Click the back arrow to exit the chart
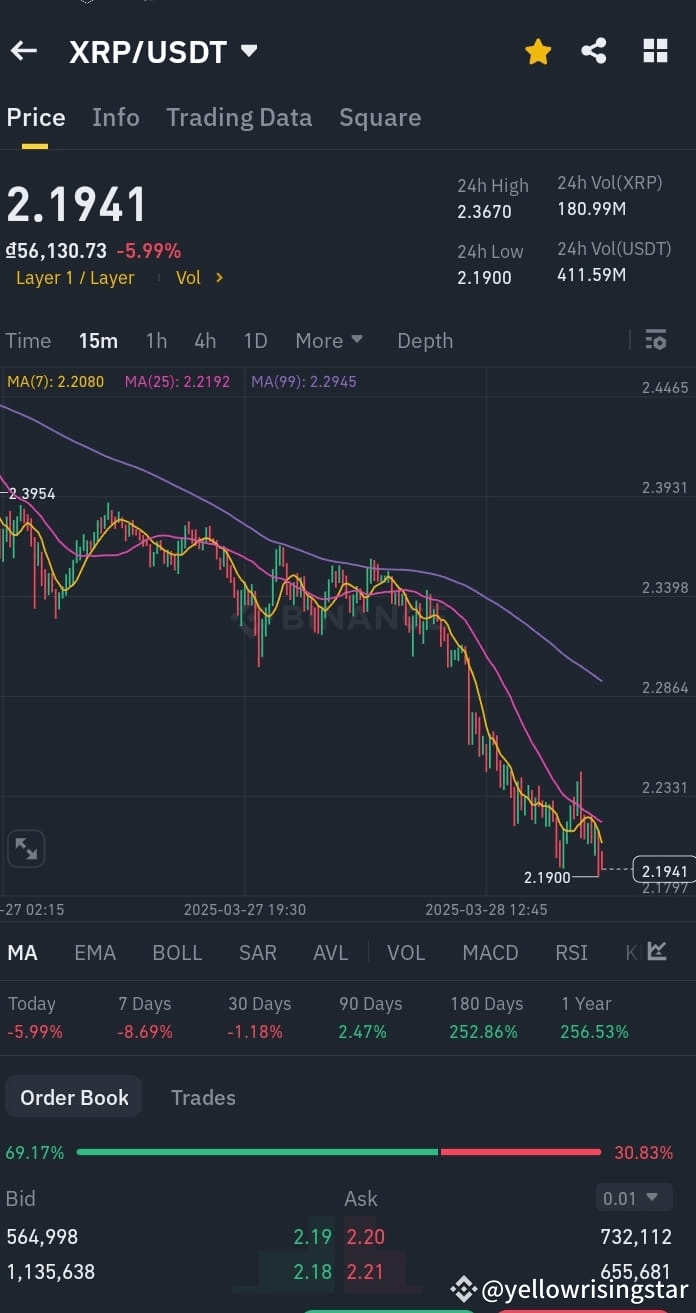 [23, 50]
